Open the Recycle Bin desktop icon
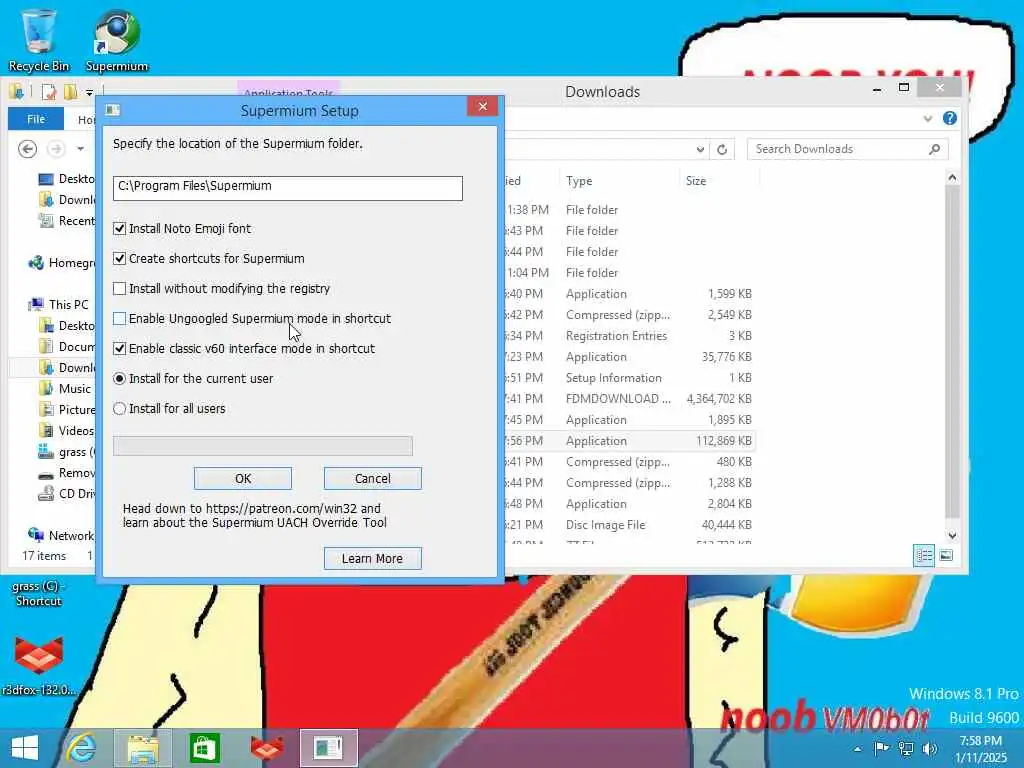The width and height of the screenshot is (1024, 768). point(39,39)
